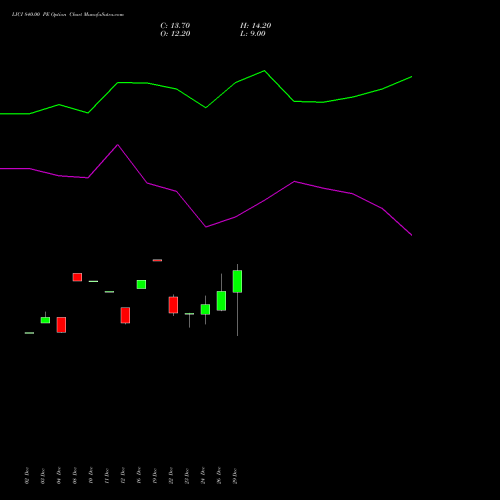500x500 pixels.
Task: Click the green candle above 26 Dec
Action: click(x=221, y=301)
